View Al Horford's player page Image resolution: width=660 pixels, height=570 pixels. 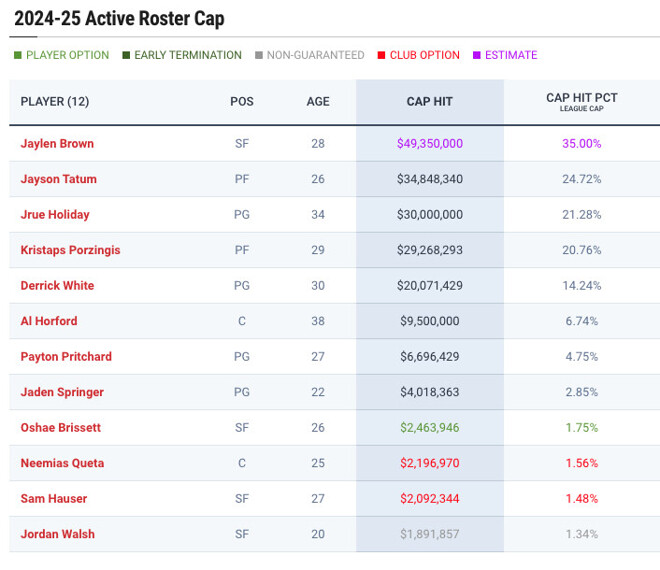click(x=49, y=321)
